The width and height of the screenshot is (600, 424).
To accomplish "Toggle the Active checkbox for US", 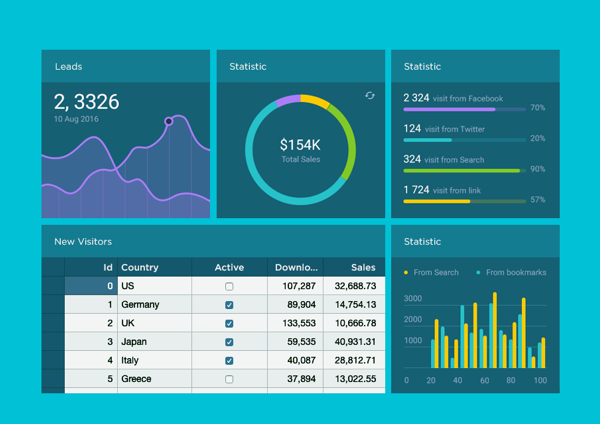I will (x=229, y=286).
